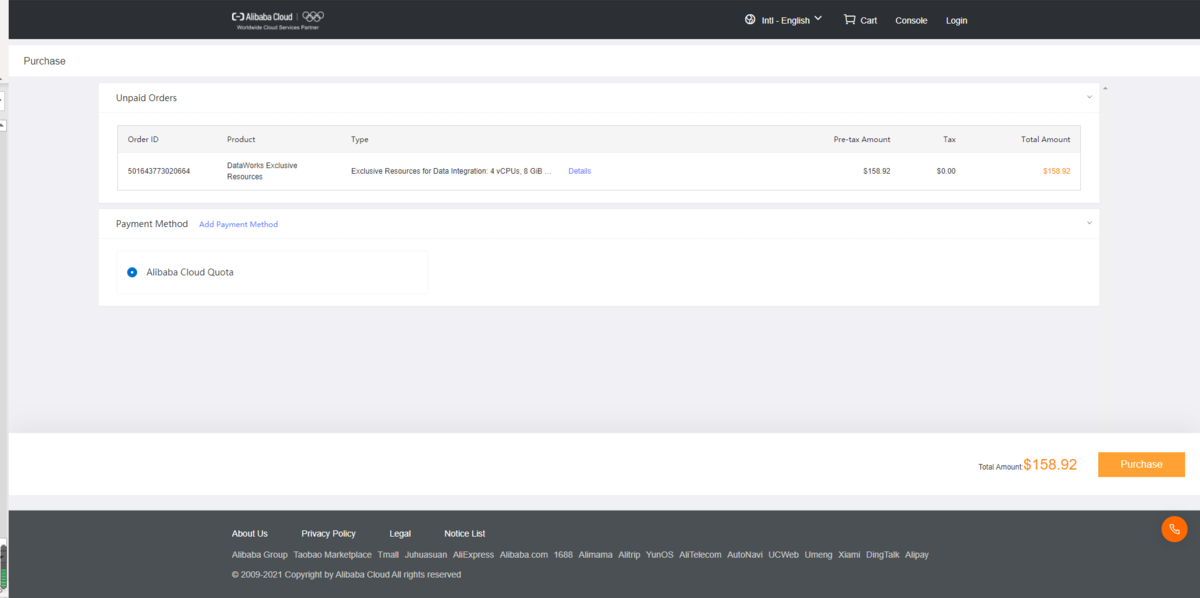1200x598 pixels.
Task: Click Tmall footer link
Action: click(388, 554)
